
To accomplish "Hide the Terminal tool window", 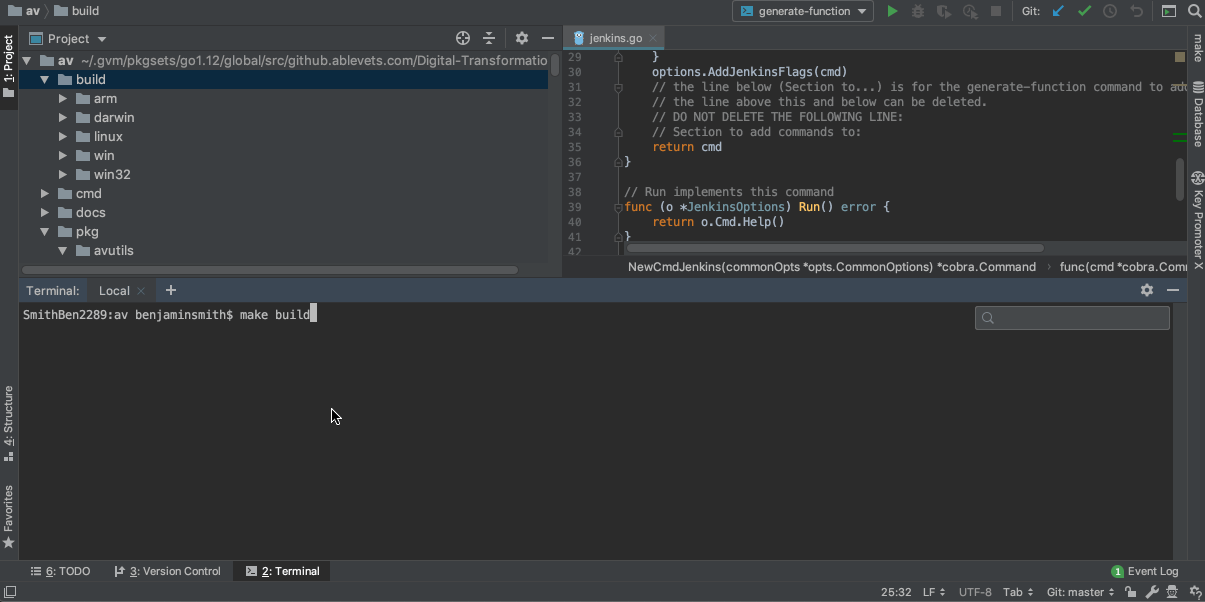I will point(1173,290).
